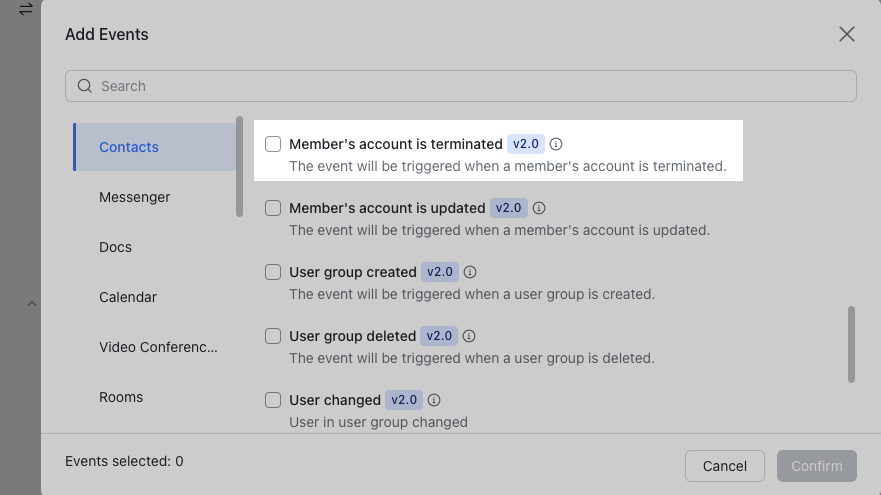Screen dimensions: 881x495
Task: Check User group deleted event
Action: coord(273,337)
